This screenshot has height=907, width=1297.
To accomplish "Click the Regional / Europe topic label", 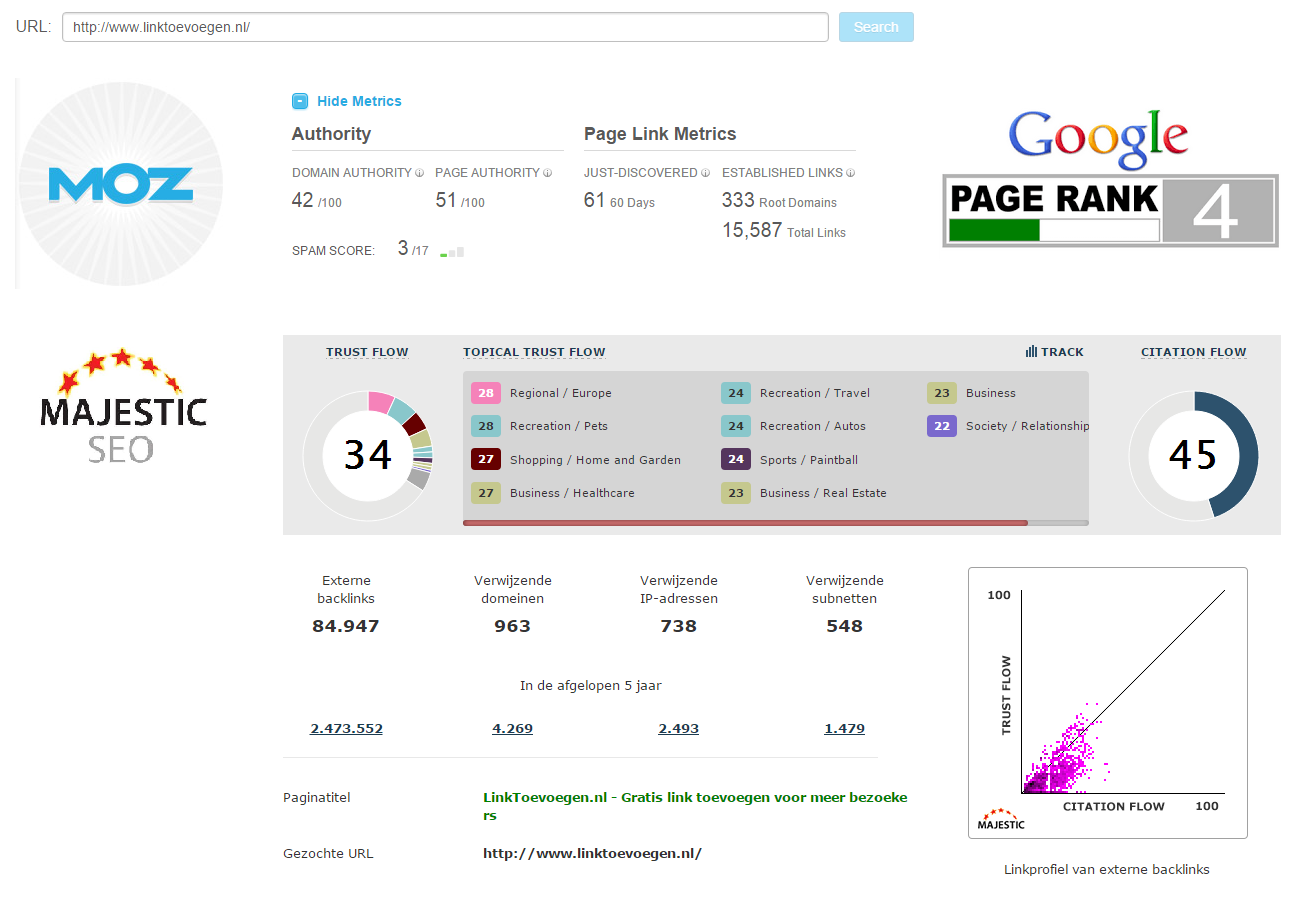I will (561, 393).
